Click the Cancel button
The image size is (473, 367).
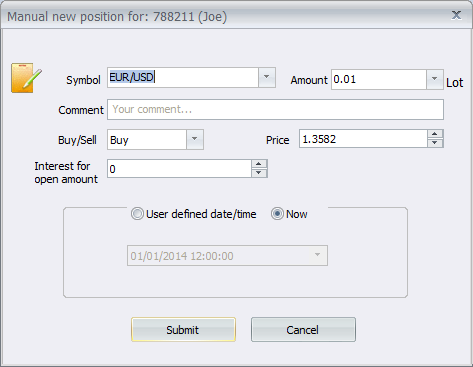[x=303, y=330]
